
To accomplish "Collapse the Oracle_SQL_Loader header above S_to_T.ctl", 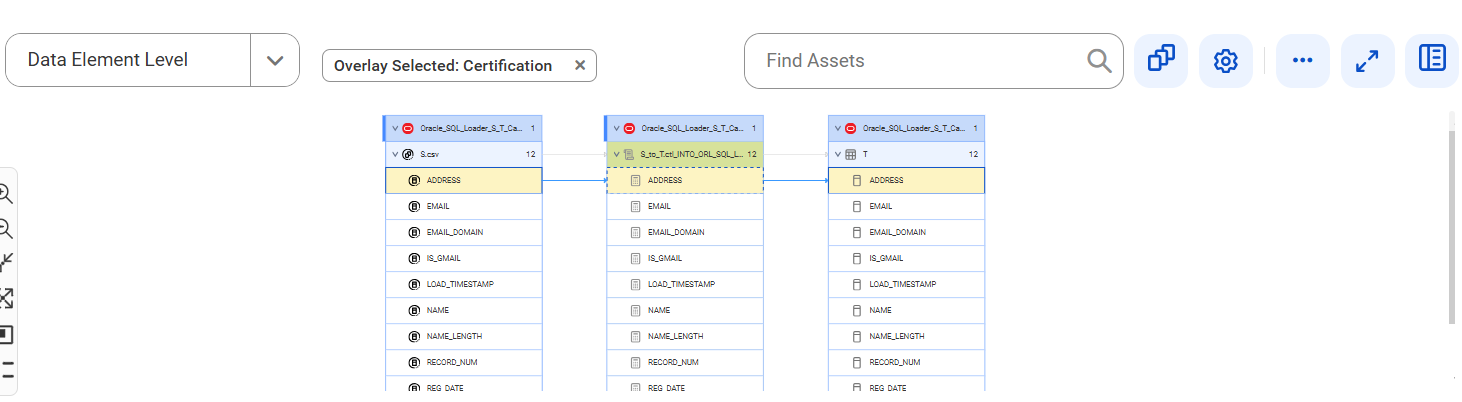I will (x=616, y=128).
